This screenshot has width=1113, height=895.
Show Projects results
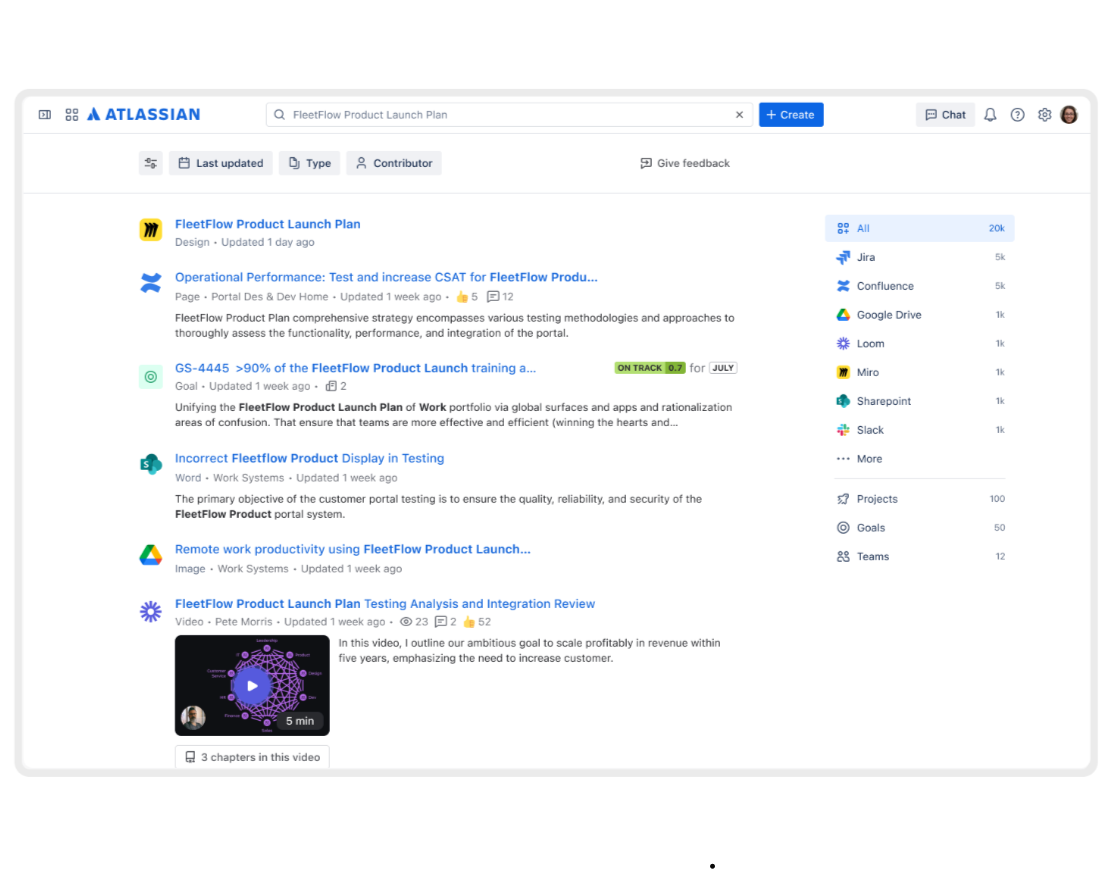(919, 499)
